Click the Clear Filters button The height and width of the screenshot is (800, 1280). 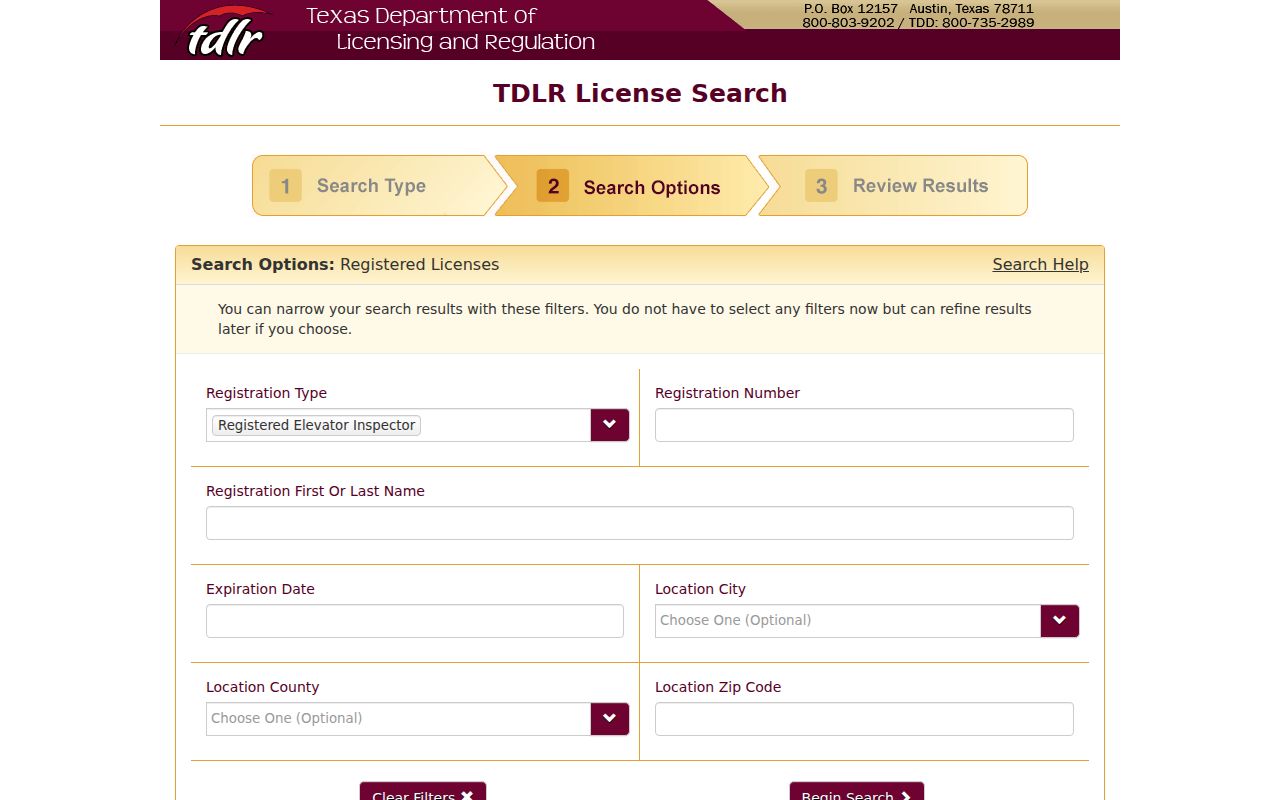[x=423, y=791]
